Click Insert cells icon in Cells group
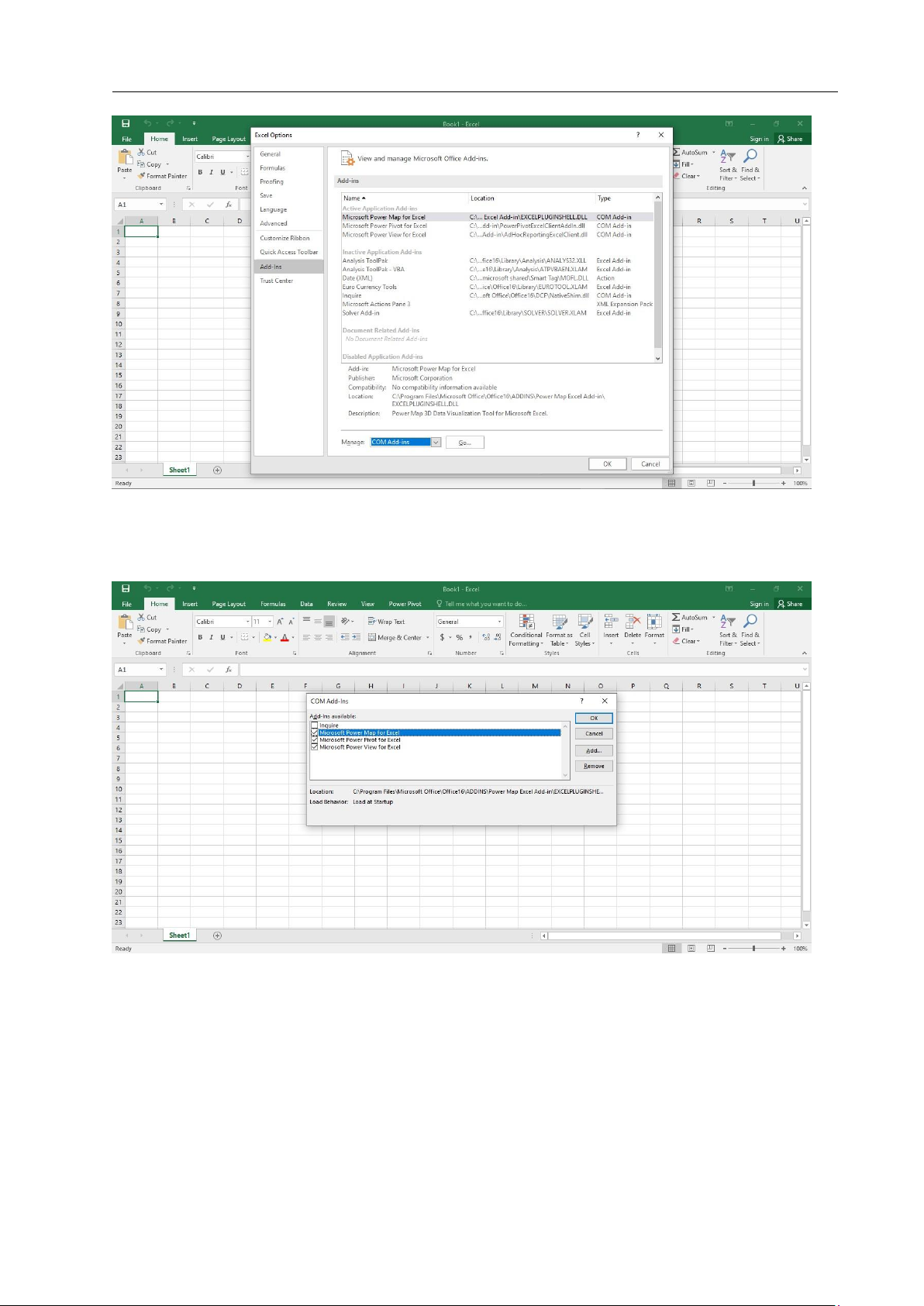This screenshot has width=924, height=1306. pos(611,629)
